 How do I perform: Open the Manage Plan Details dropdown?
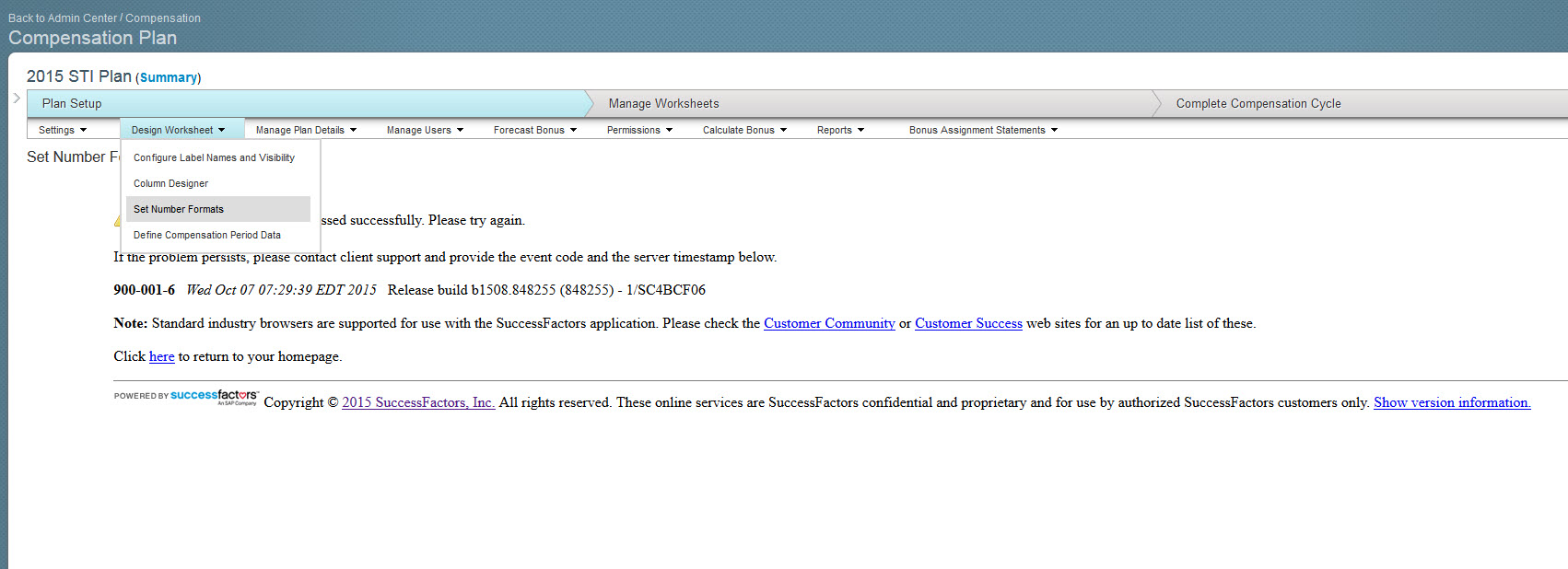point(306,130)
